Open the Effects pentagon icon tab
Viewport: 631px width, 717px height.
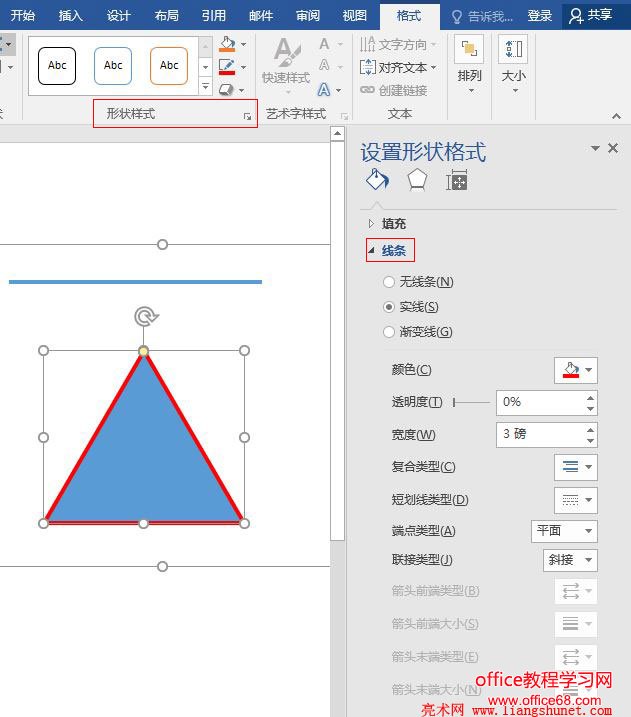coord(417,180)
